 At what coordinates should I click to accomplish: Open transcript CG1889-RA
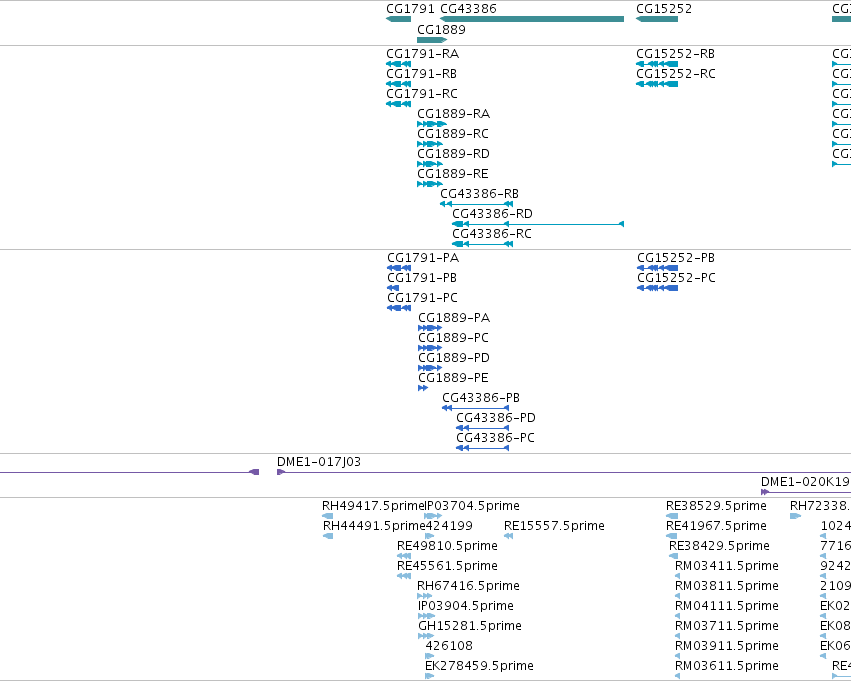pyautogui.click(x=453, y=114)
